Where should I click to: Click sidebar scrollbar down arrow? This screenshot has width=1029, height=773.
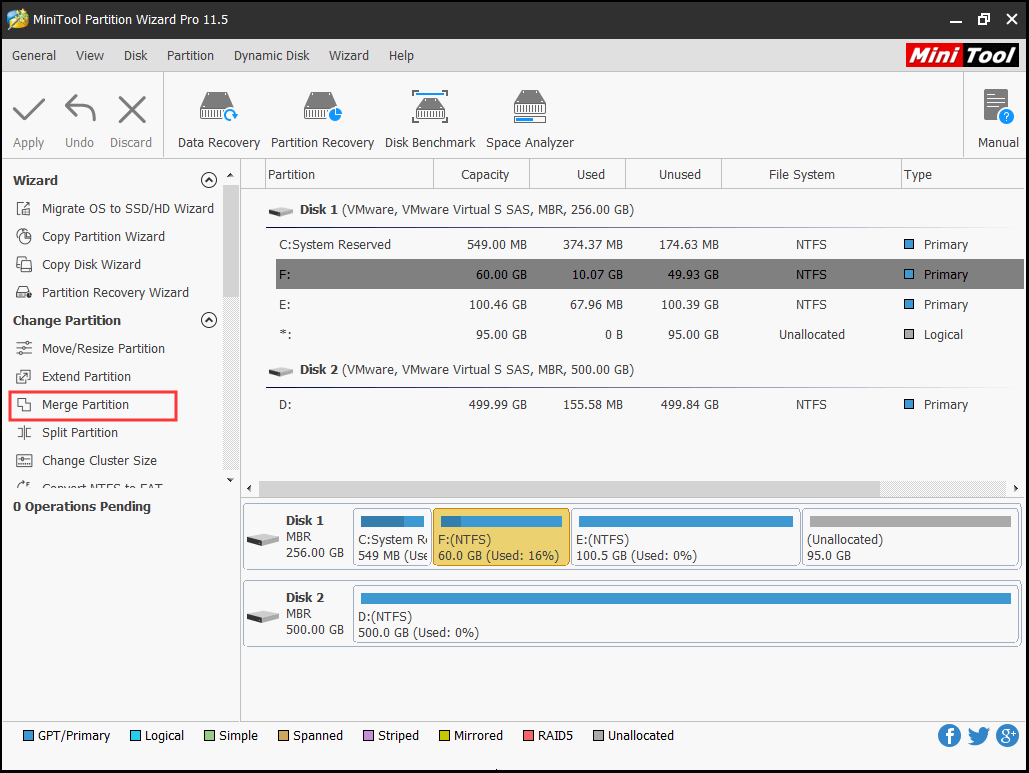click(x=230, y=480)
